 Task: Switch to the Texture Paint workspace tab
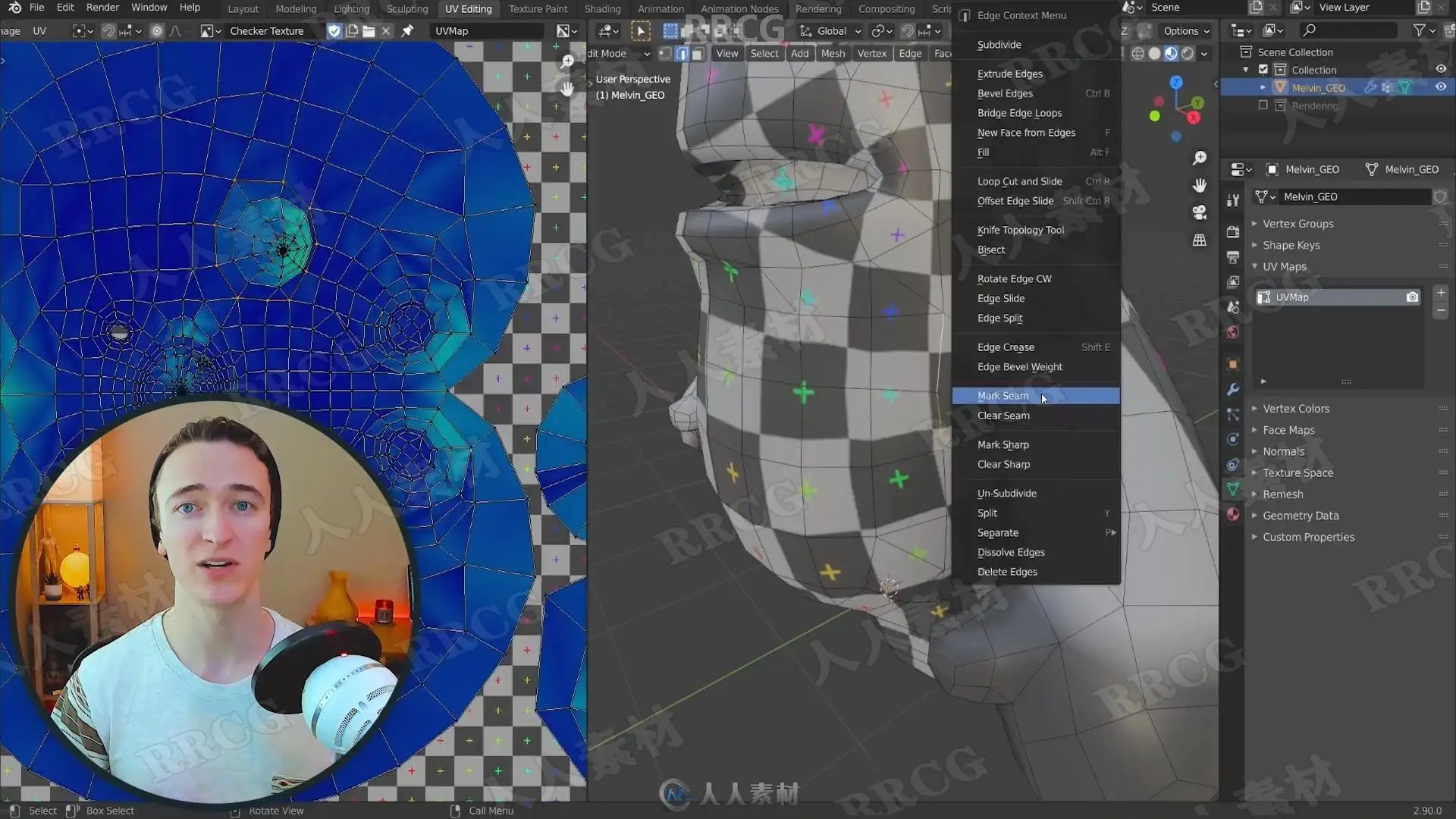pyautogui.click(x=538, y=9)
